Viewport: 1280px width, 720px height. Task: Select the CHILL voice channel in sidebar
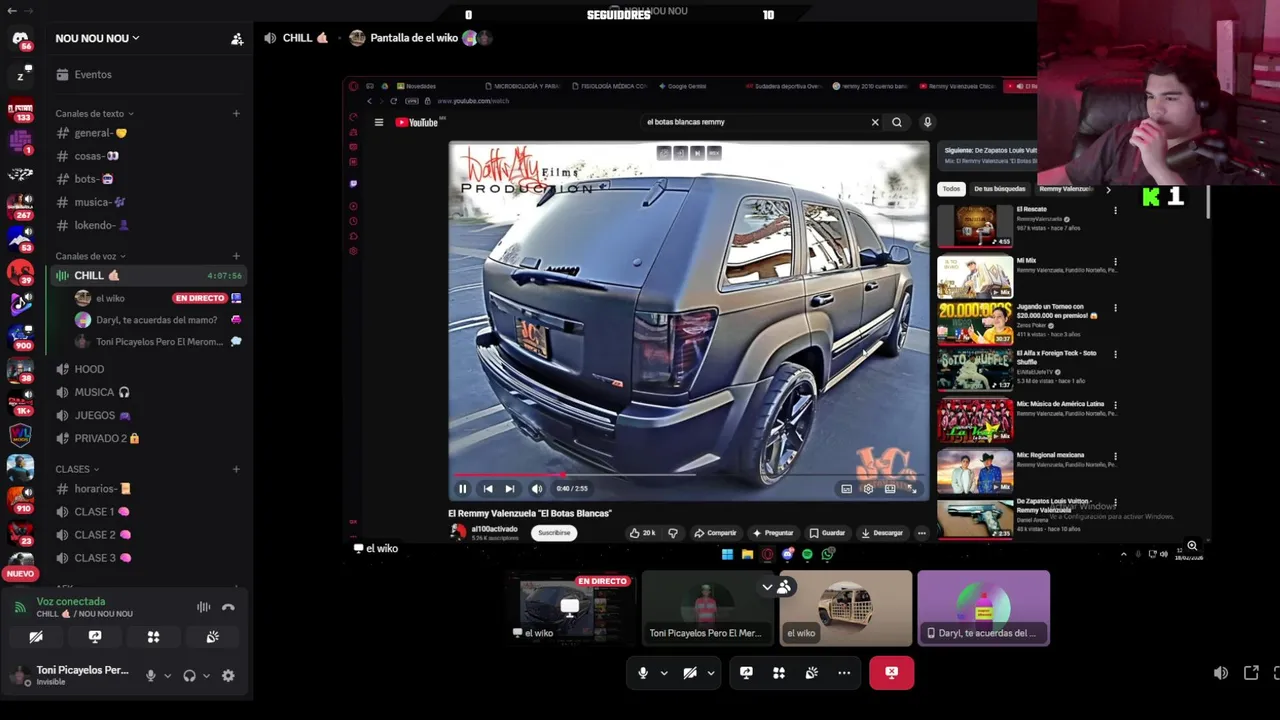pyautogui.click(x=147, y=275)
